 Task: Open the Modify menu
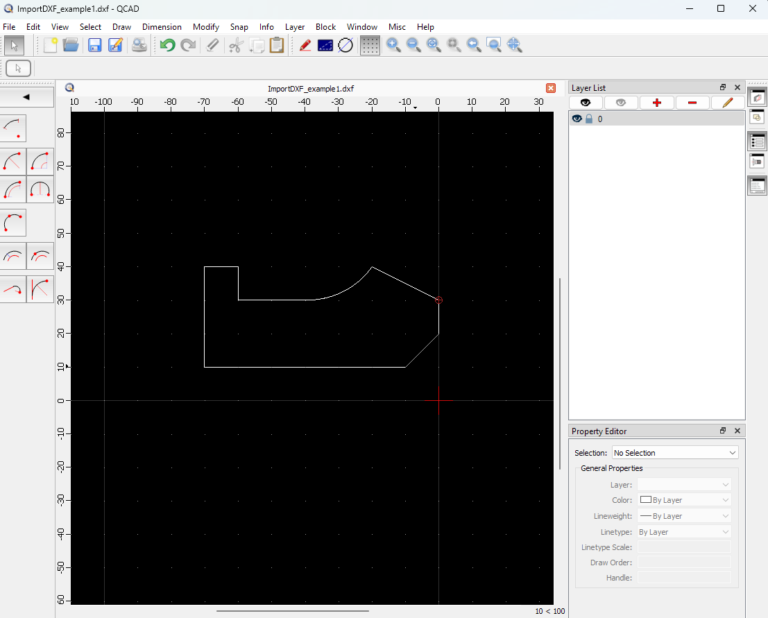tap(206, 27)
